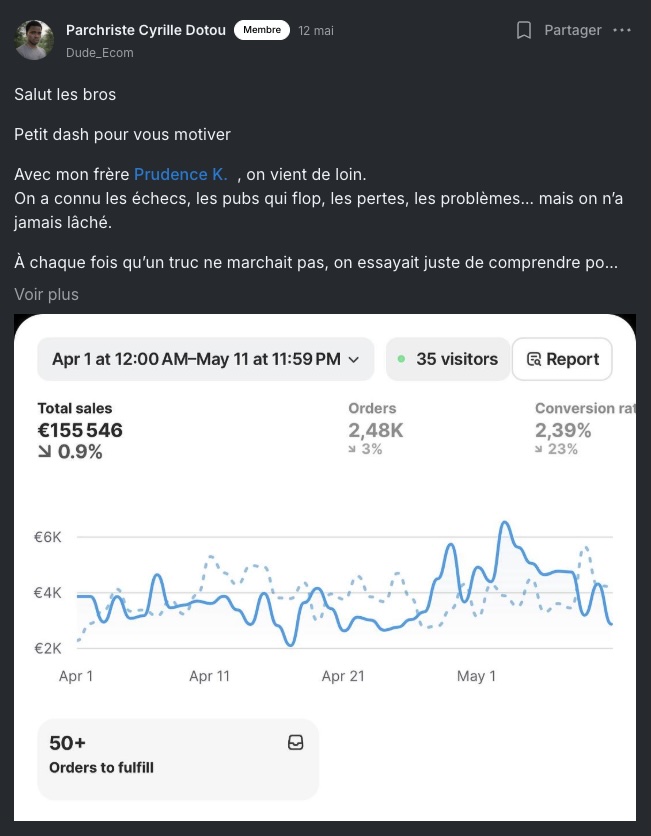
Task: Select the Conversion rate metric tab
Action: point(585,429)
